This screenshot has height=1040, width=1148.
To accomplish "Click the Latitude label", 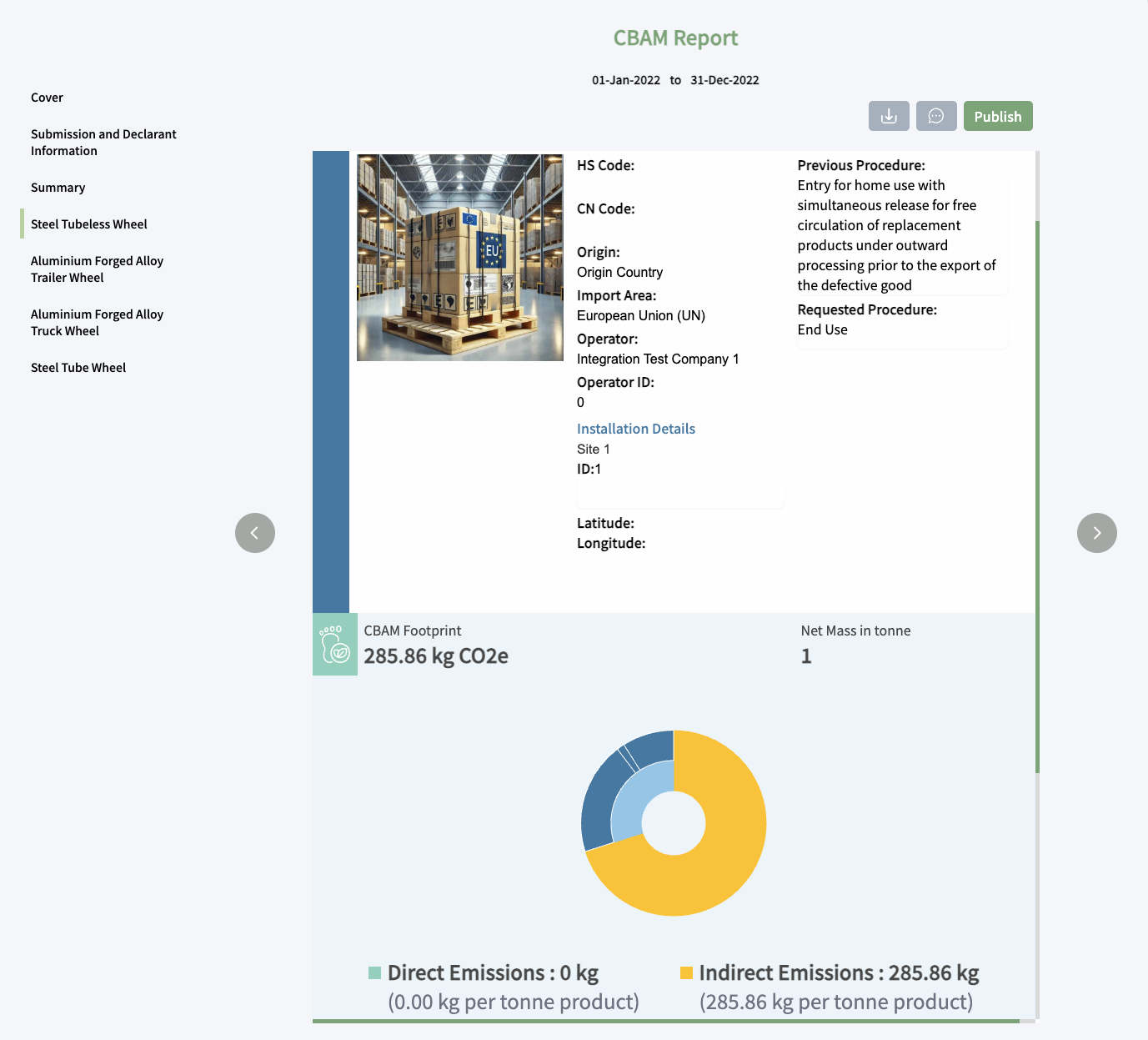I will pos(606,523).
